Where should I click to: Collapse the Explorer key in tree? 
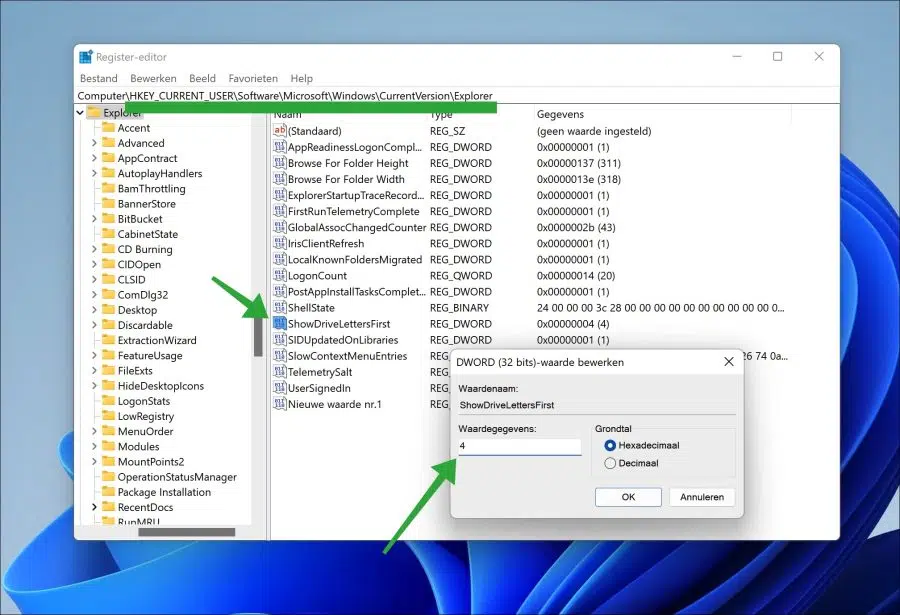[x=80, y=113]
